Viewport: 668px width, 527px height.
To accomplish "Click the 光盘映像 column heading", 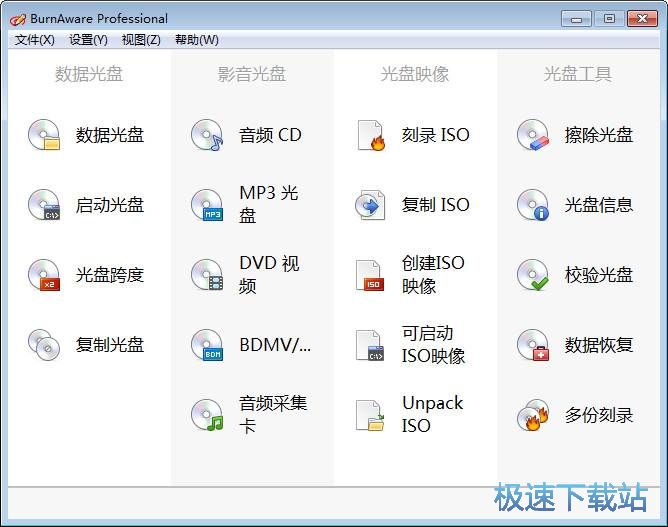I will coord(415,74).
